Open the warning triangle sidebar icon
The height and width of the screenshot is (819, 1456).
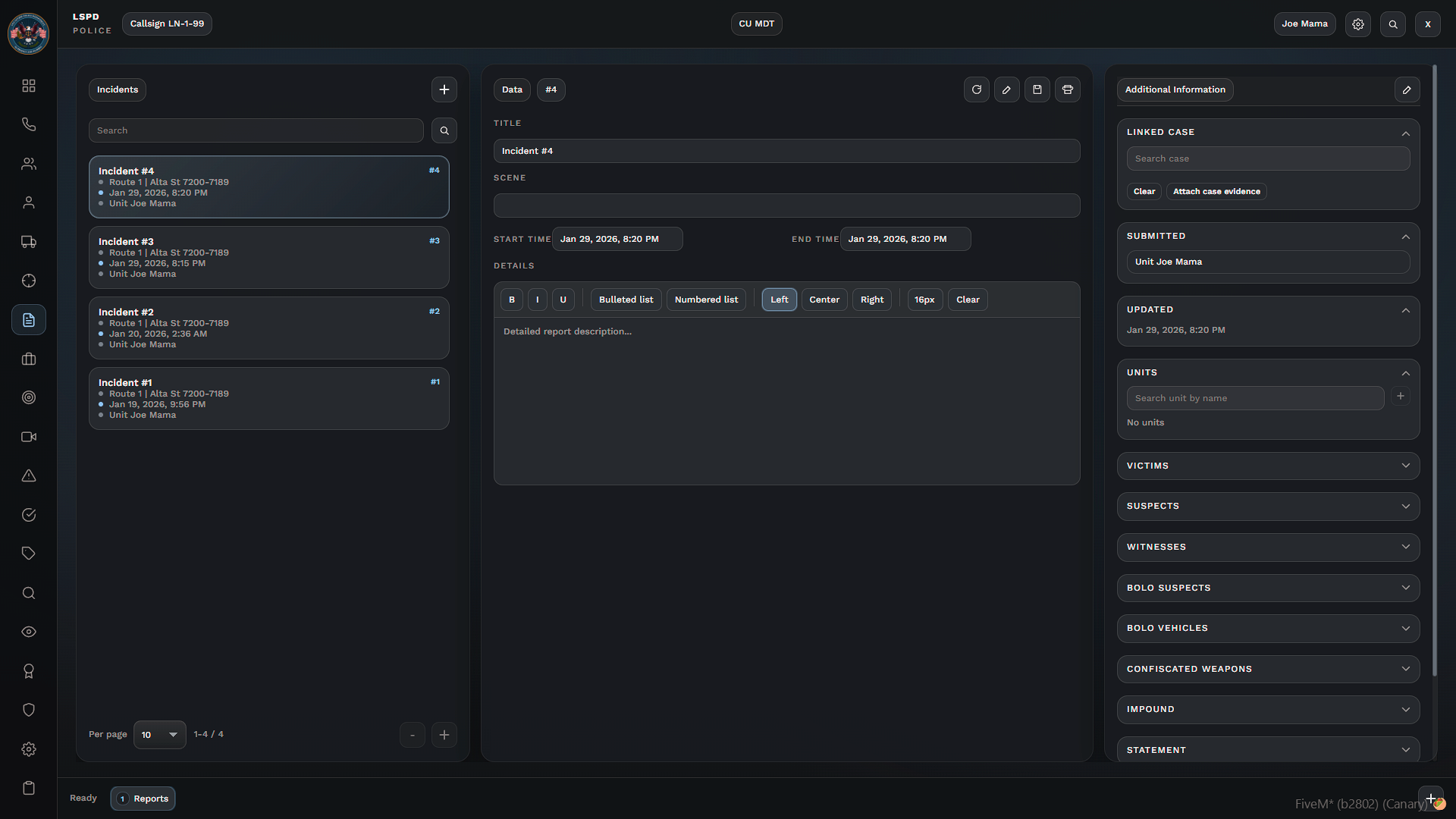click(x=29, y=476)
